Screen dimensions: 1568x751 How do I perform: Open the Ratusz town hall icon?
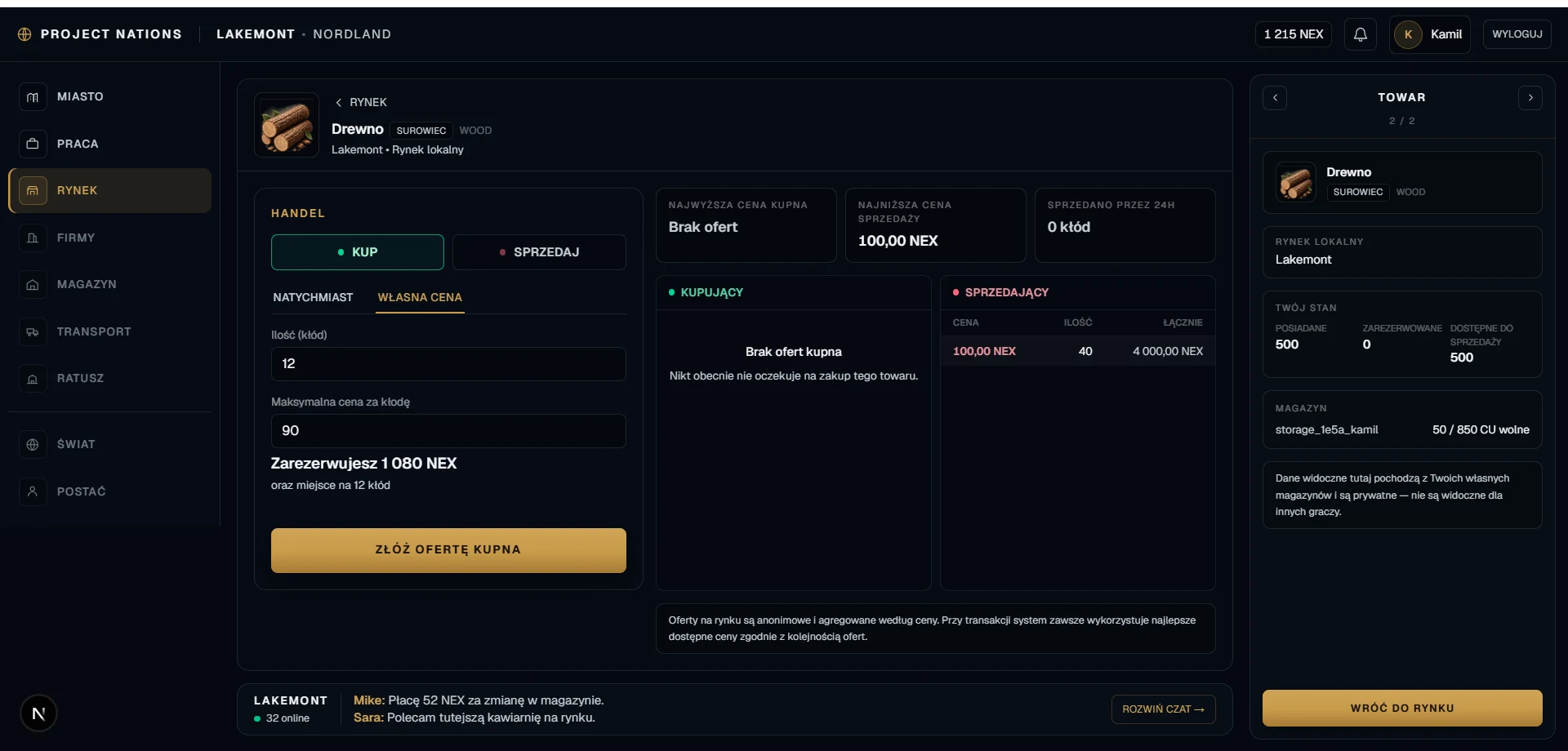33,379
